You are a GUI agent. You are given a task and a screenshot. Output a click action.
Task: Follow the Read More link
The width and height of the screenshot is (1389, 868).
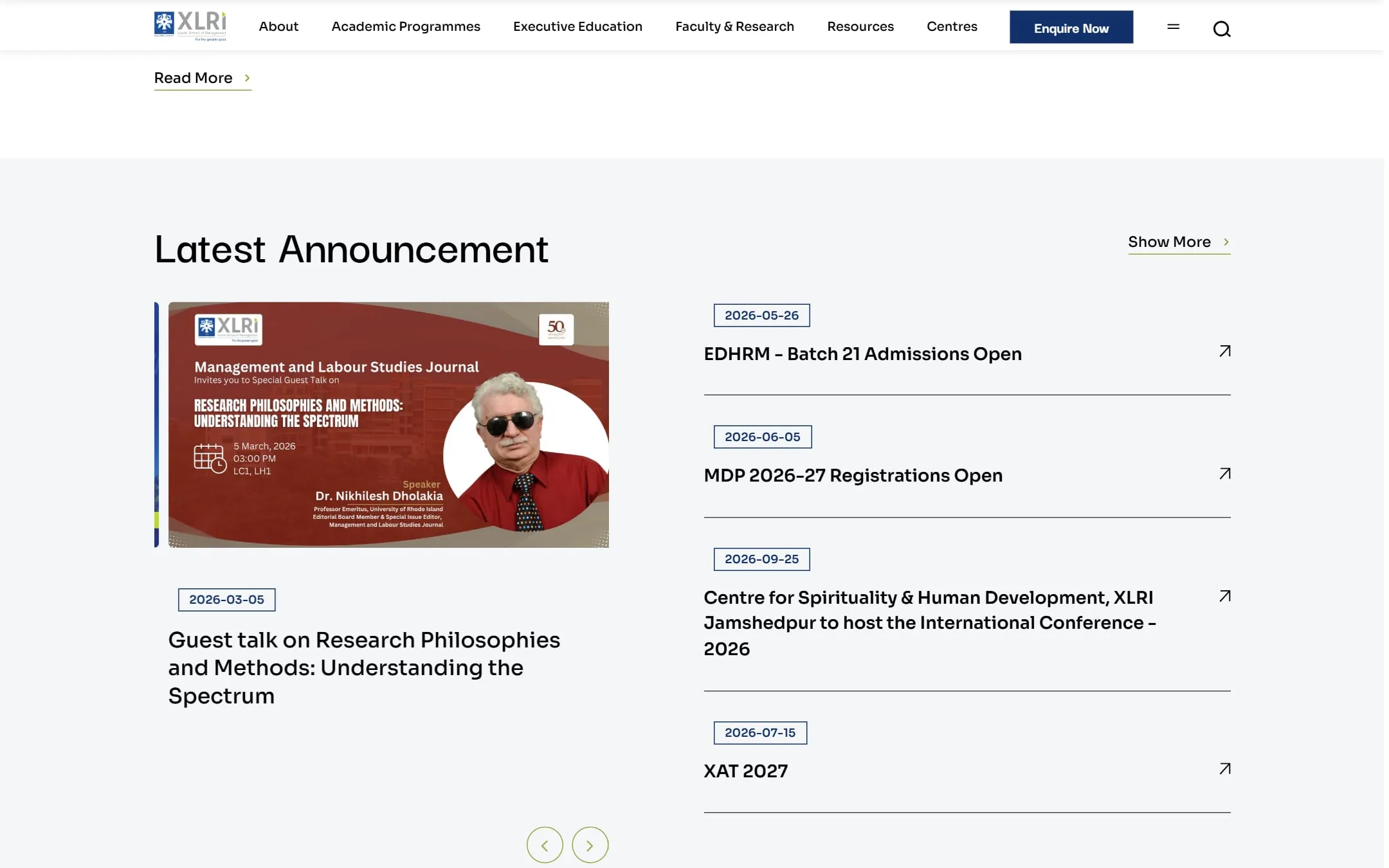203,78
